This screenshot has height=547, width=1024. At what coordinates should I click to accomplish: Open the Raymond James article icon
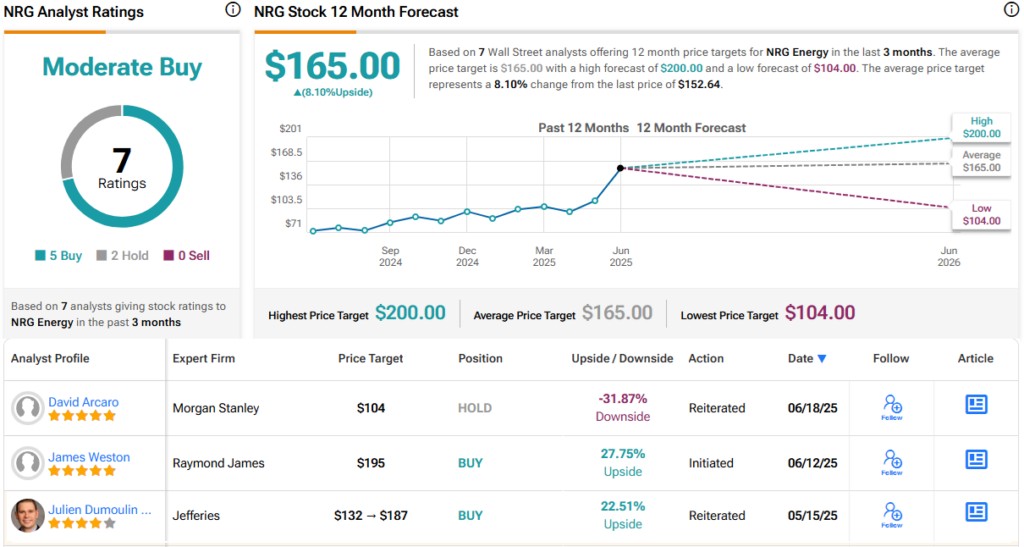(x=976, y=460)
